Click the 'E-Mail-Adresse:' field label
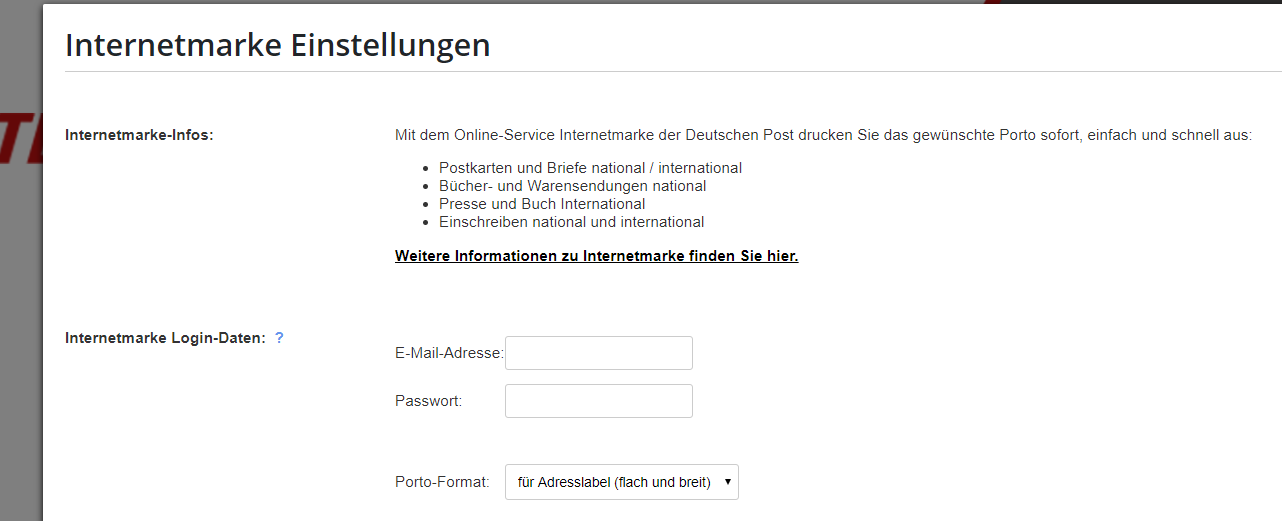This screenshot has width=1282, height=521. click(449, 353)
